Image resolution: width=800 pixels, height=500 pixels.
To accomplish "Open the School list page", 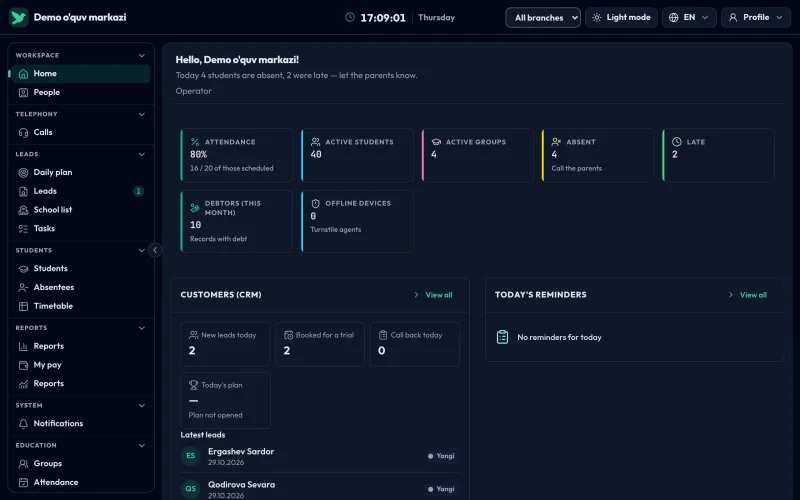I will click(x=81, y=210).
